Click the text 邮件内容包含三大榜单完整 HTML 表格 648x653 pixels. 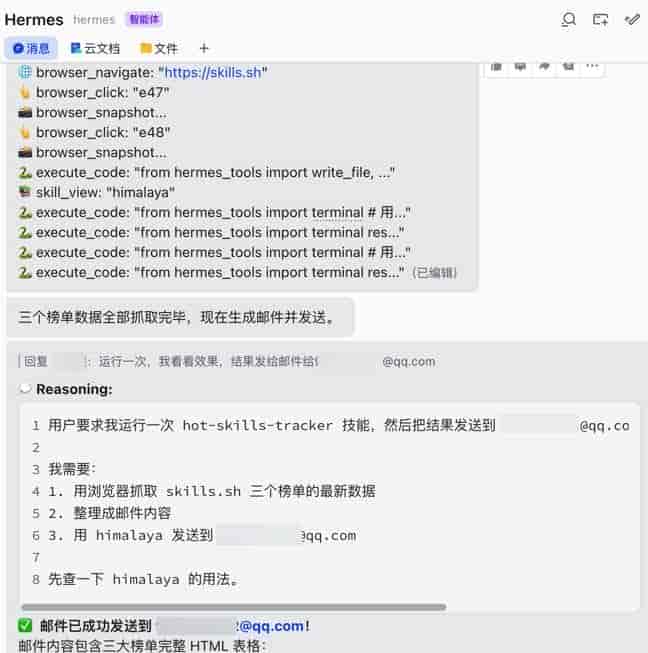142,646
